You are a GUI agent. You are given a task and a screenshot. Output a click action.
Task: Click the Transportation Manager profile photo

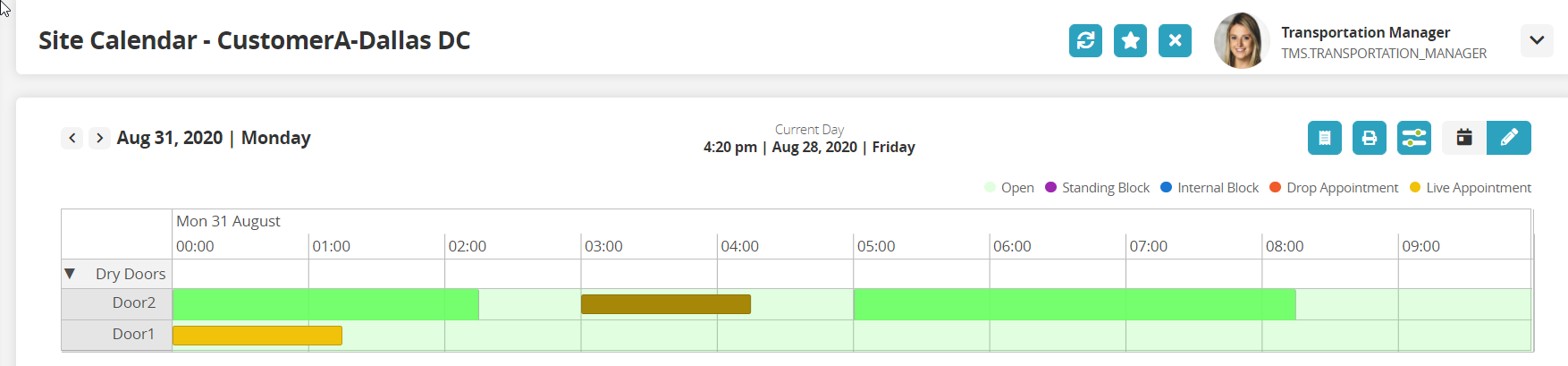(1241, 41)
